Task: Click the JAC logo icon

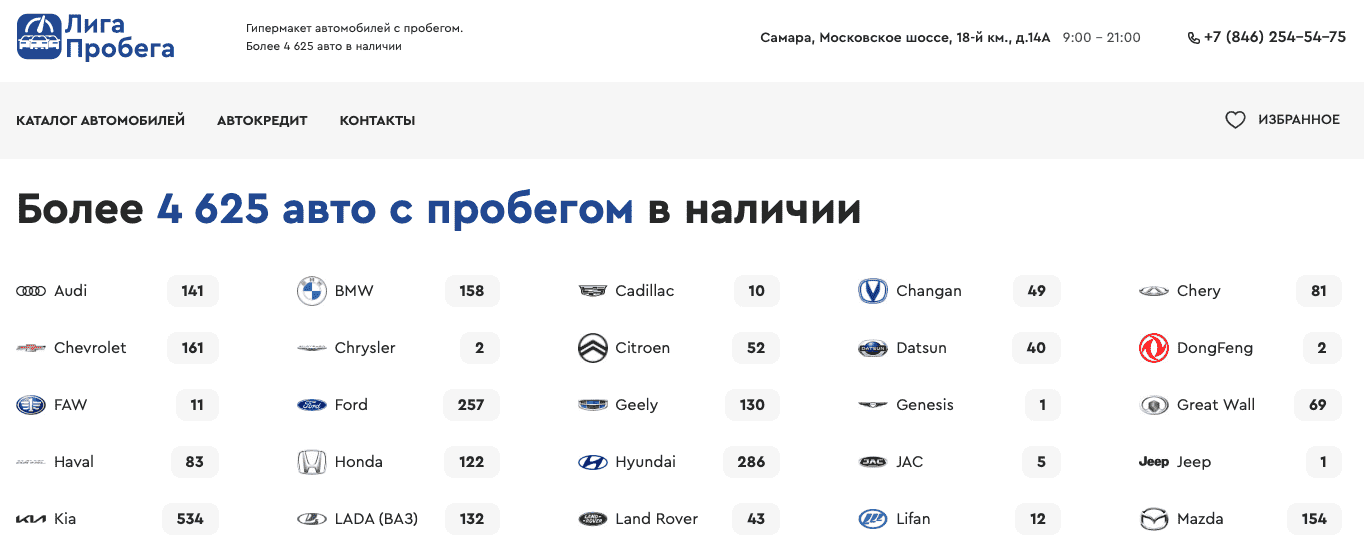Action: (x=873, y=462)
